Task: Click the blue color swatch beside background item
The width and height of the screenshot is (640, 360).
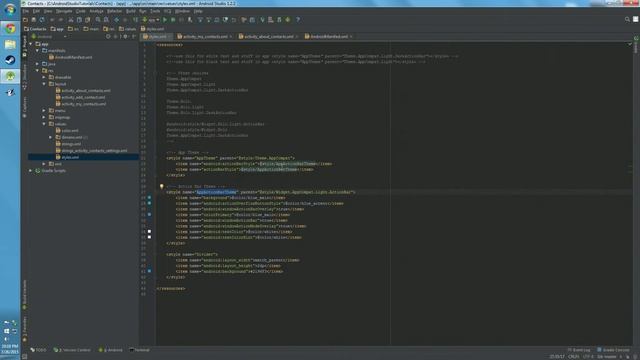Action: (x=149, y=198)
